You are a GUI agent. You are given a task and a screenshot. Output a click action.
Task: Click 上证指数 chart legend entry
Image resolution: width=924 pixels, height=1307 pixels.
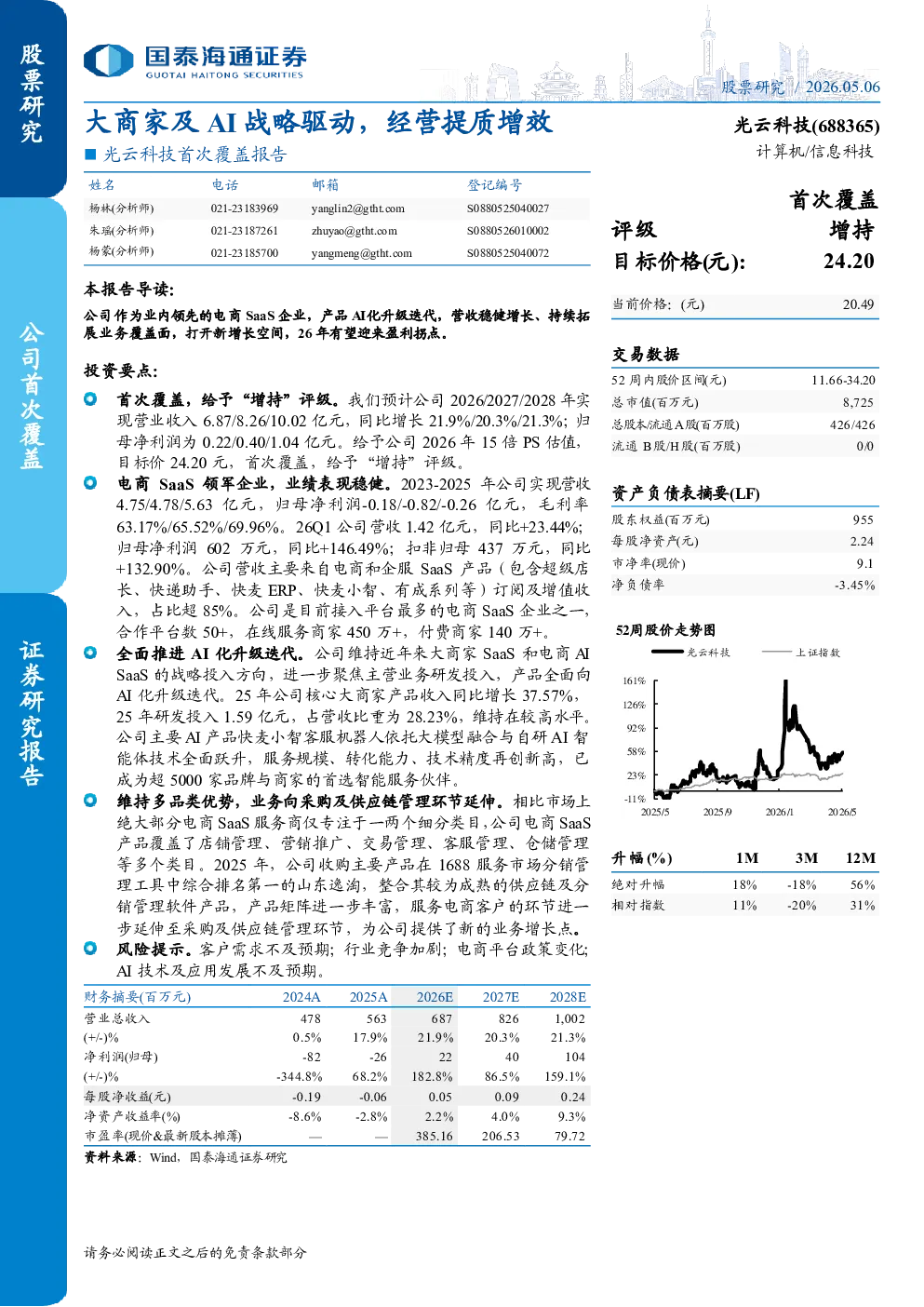click(x=801, y=653)
